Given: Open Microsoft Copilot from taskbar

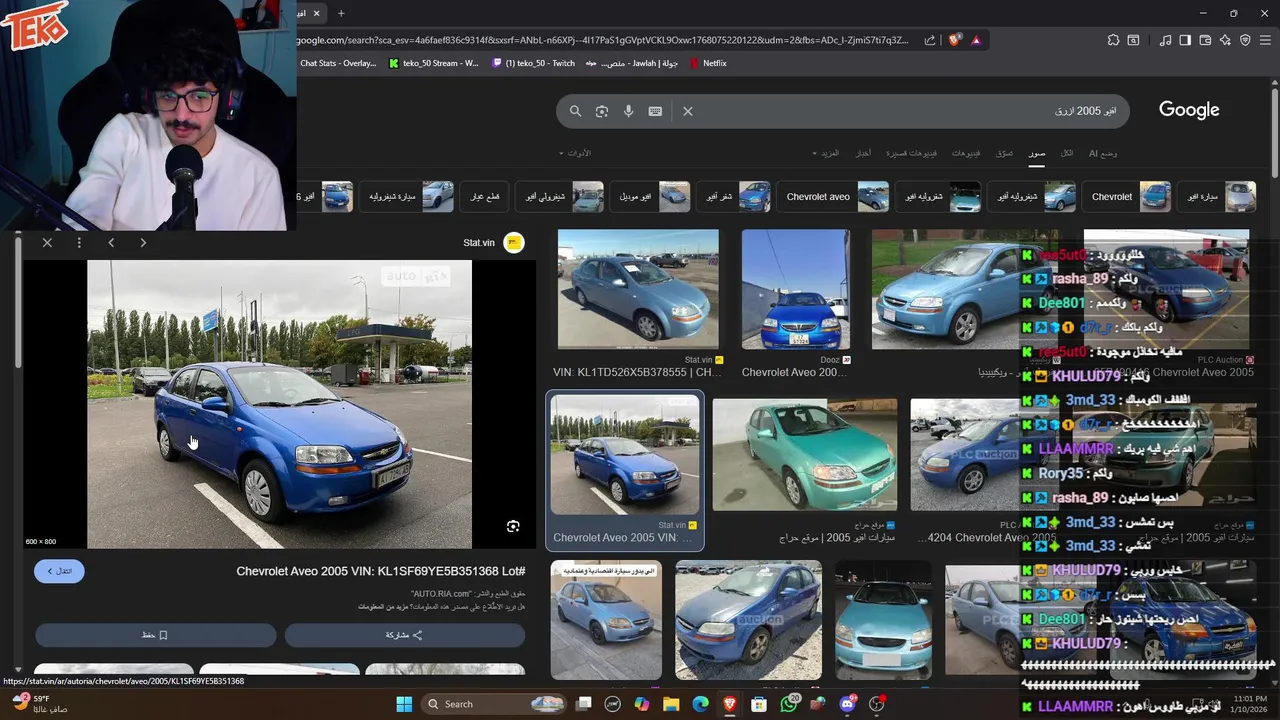Looking at the screenshot, I should (641, 704).
